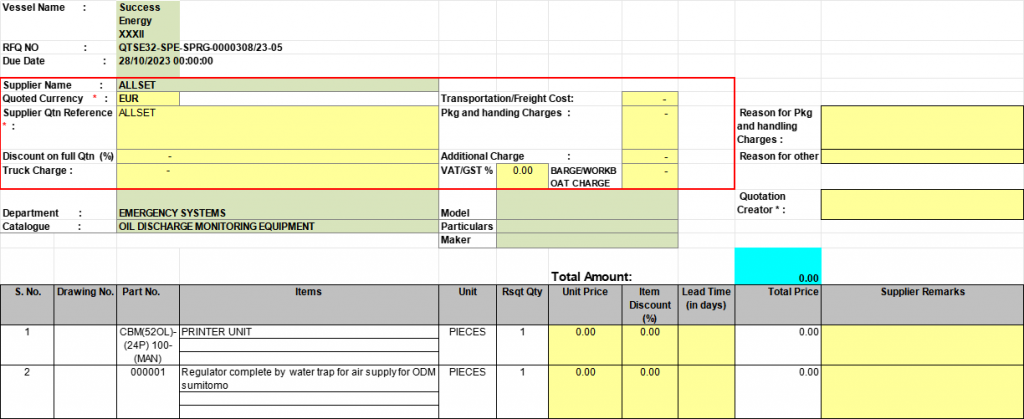Click the Quotation Creator input field

pyautogui.click(x=921, y=204)
